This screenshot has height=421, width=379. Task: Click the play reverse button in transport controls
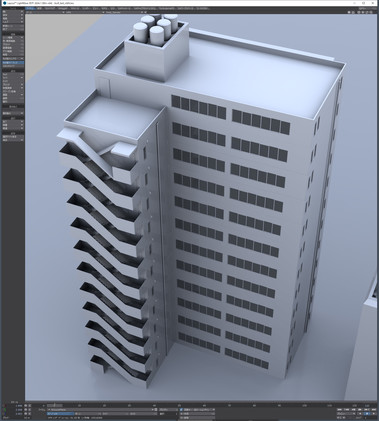coord(360,414)
